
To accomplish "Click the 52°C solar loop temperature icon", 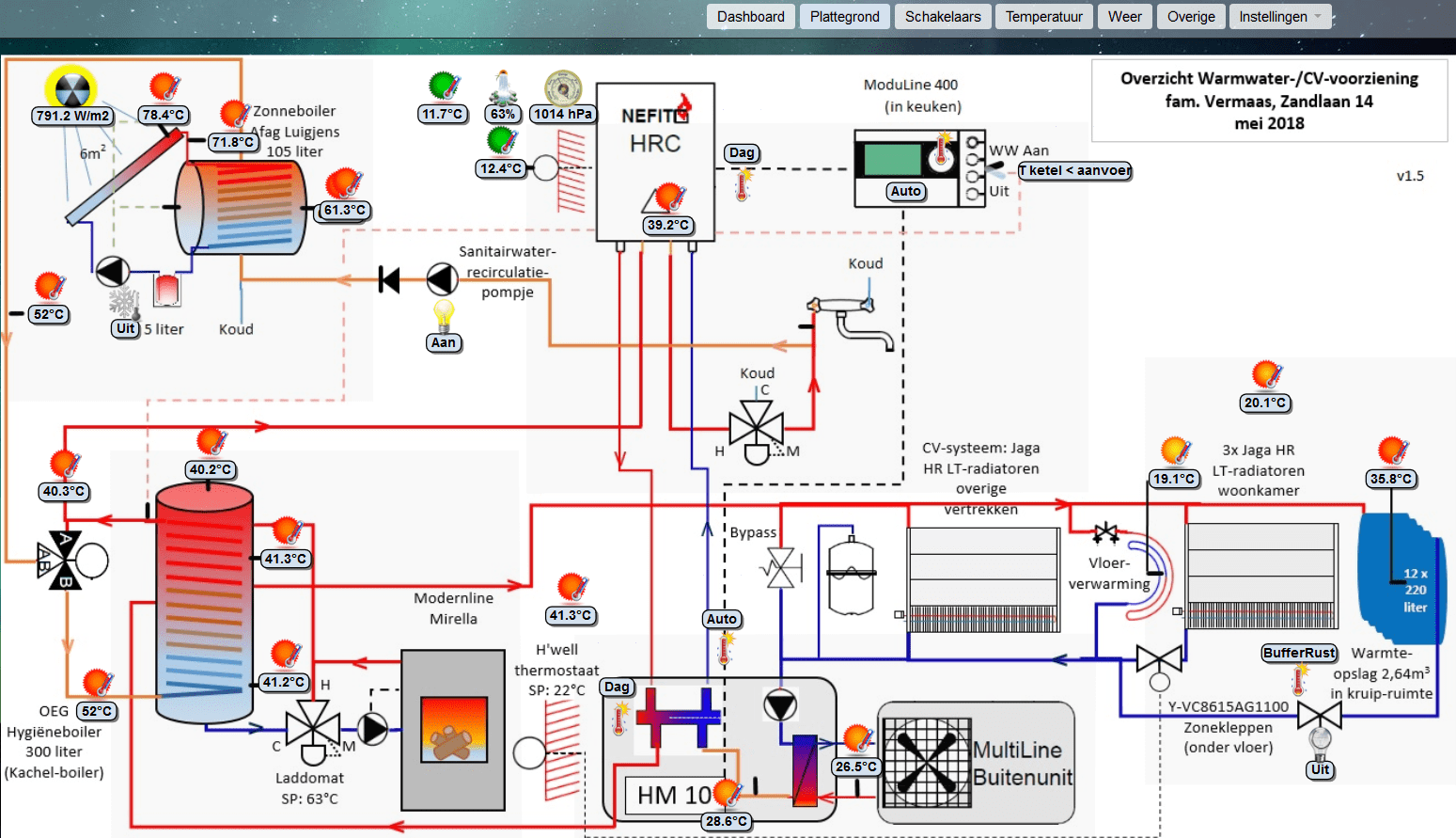I will click(x=50, y=286).
